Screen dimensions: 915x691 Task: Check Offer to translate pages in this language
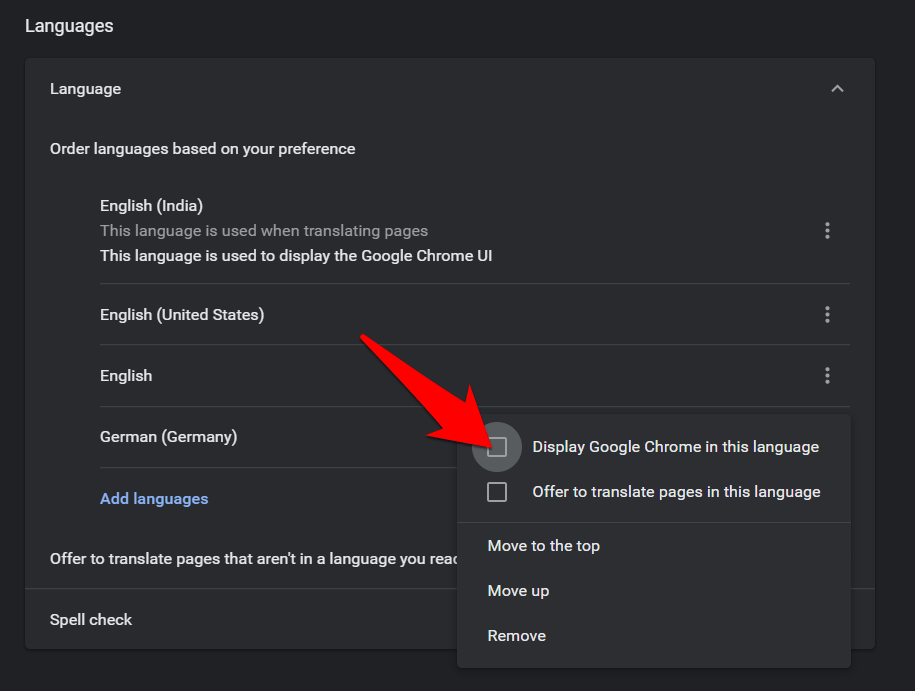[497, 492]
